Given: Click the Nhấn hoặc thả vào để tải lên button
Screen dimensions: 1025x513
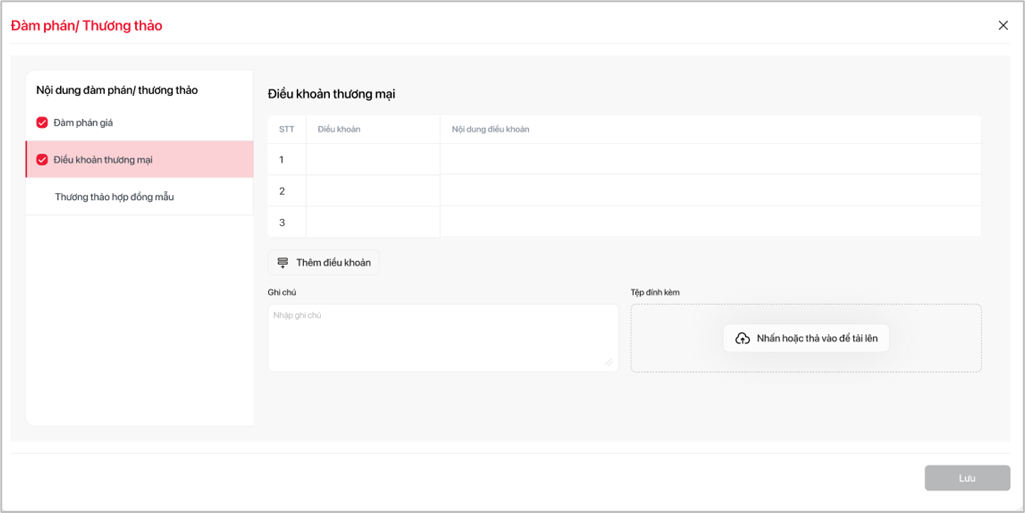Looking at the screenshot, I should click(806, 339).
